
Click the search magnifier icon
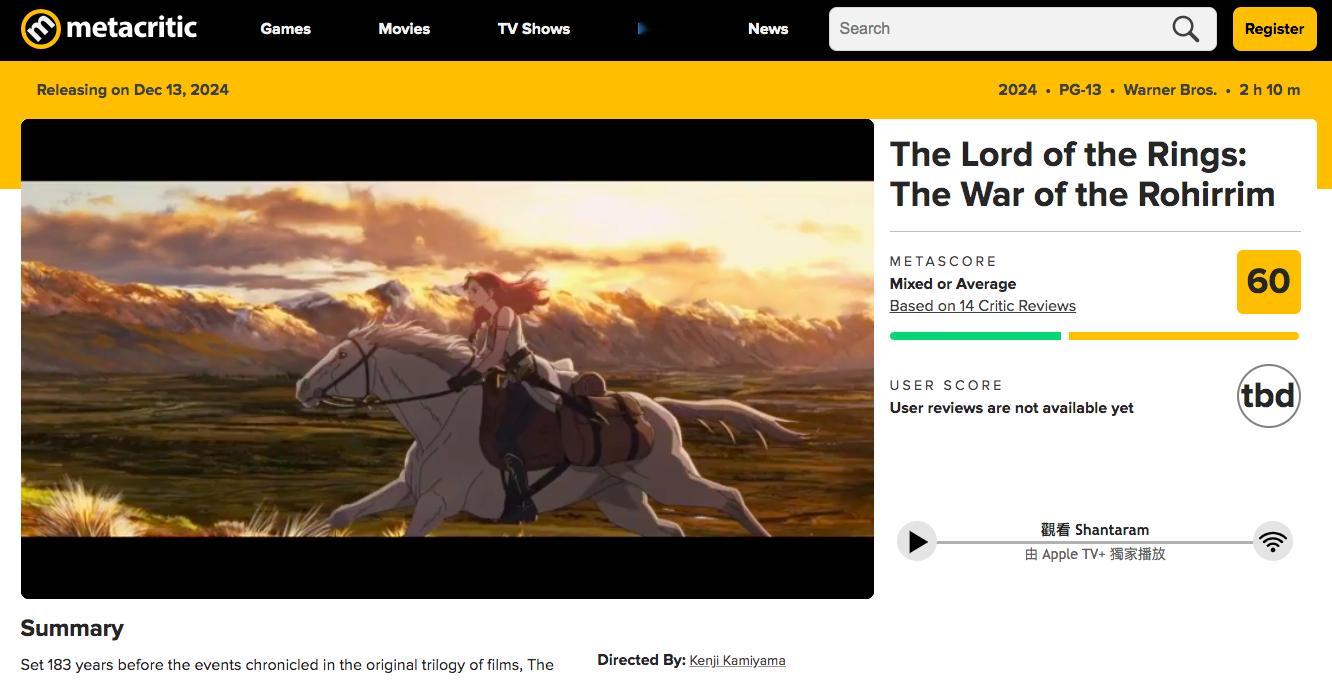1185,29
